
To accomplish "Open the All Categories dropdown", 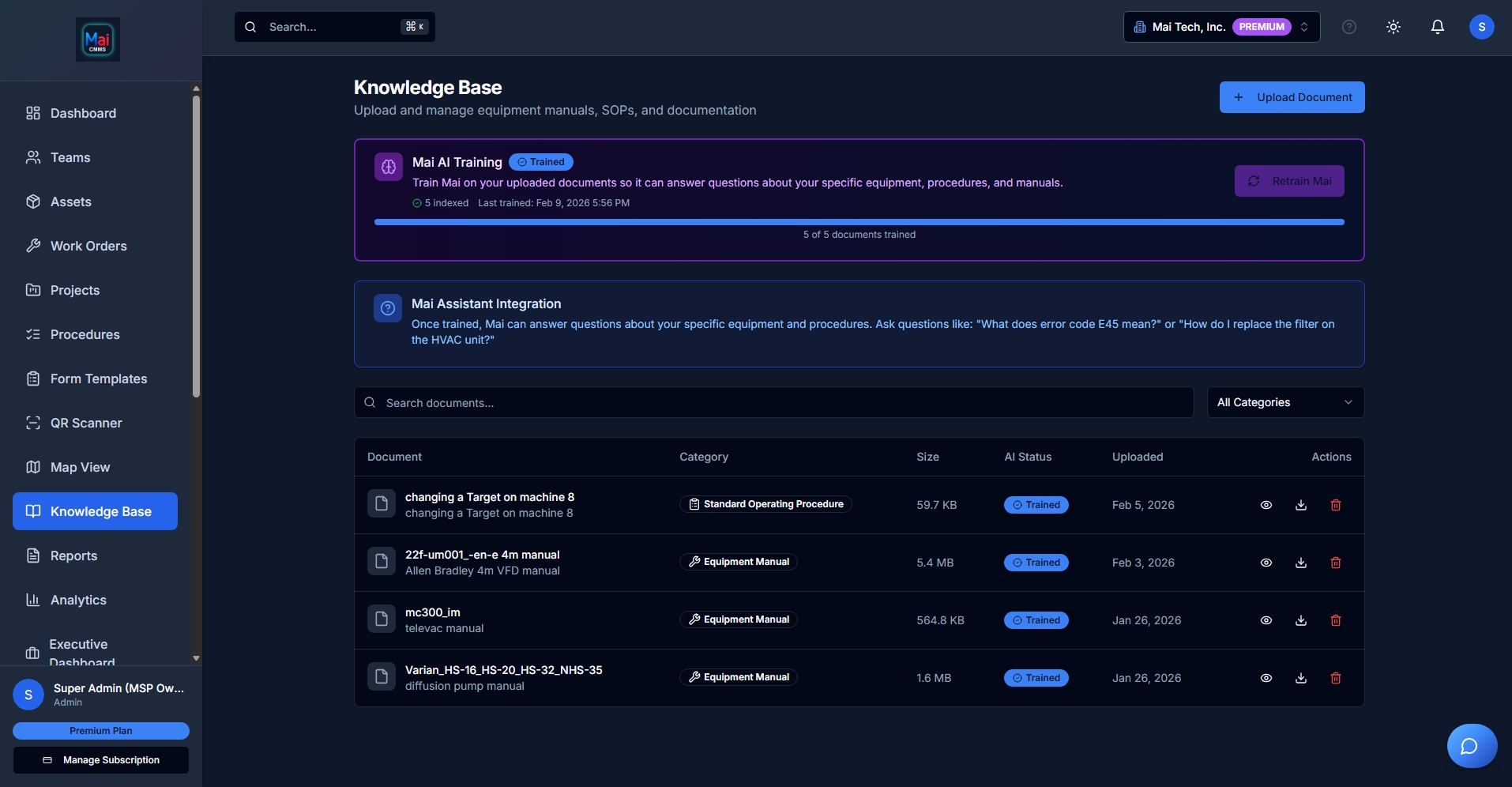I will click(x=1284, y=402).
